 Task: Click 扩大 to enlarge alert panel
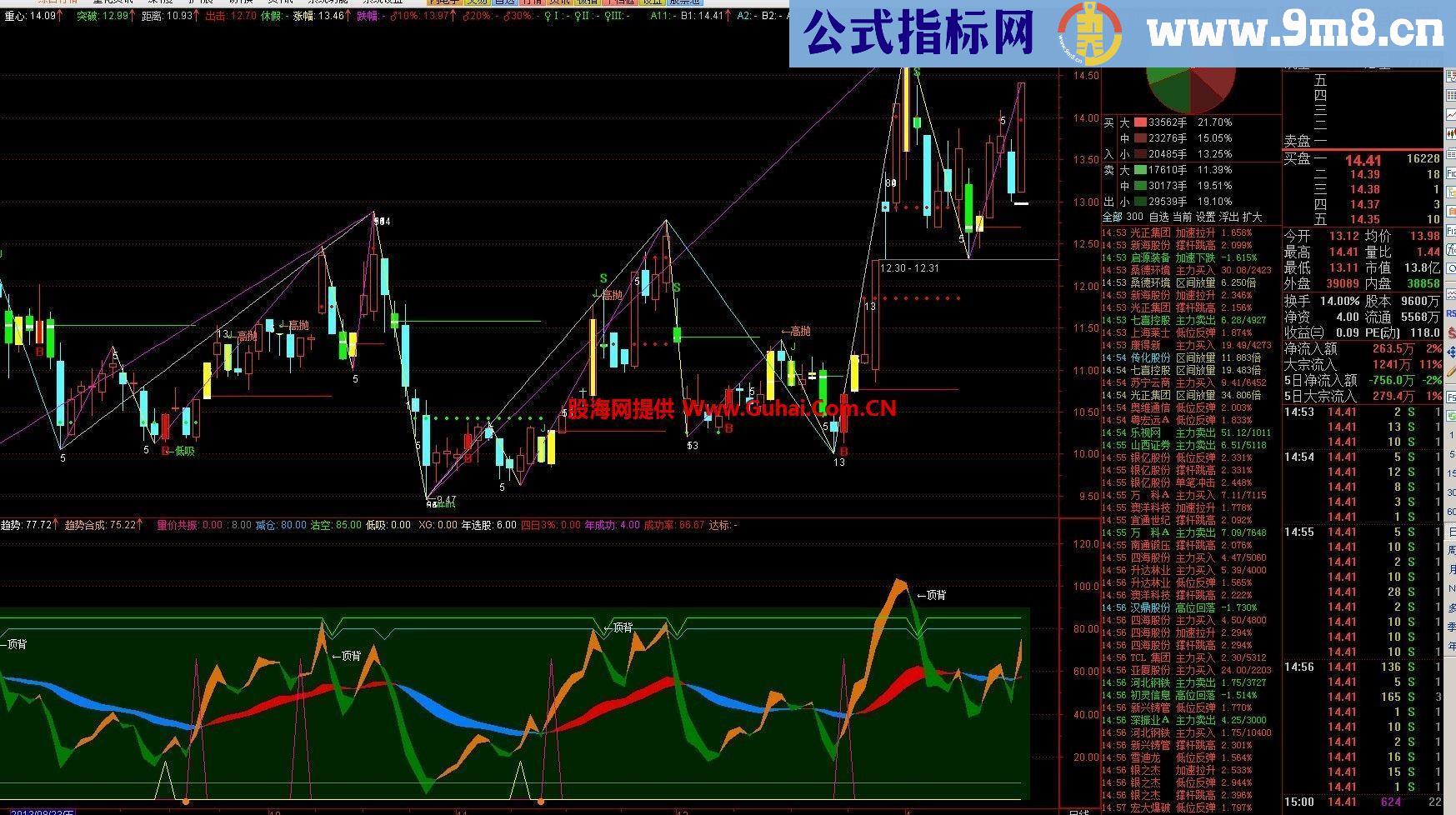[1252, 217]
